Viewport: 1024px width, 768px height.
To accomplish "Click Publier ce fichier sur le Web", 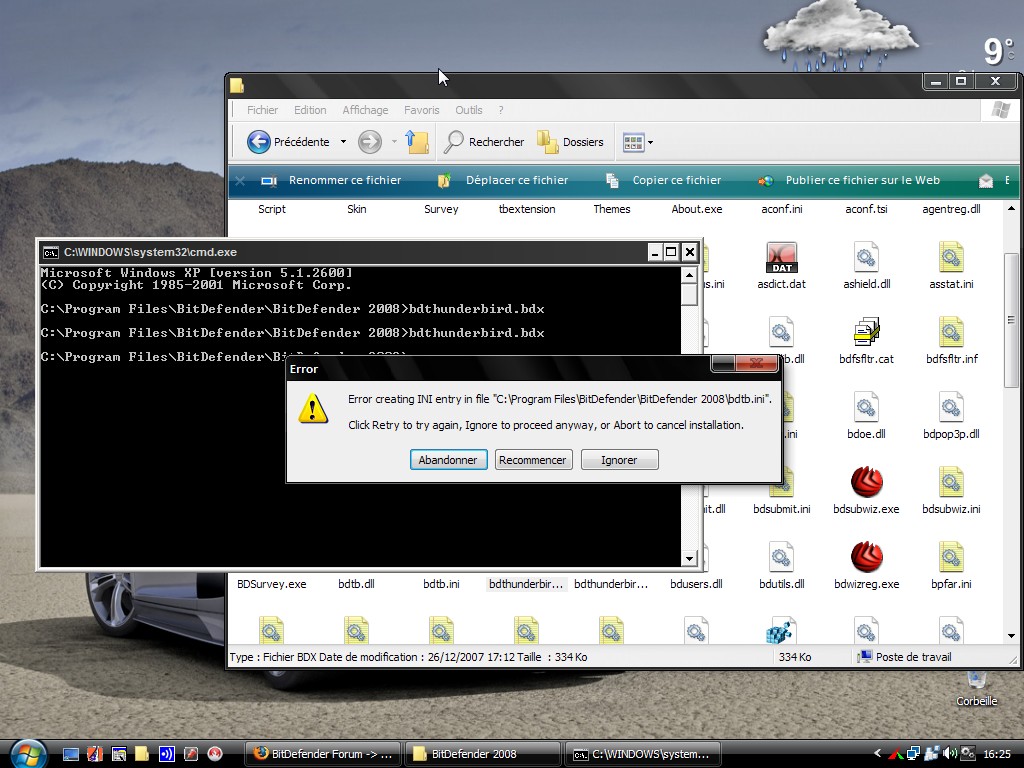I will pyautogui.click(x=863, y=180).
